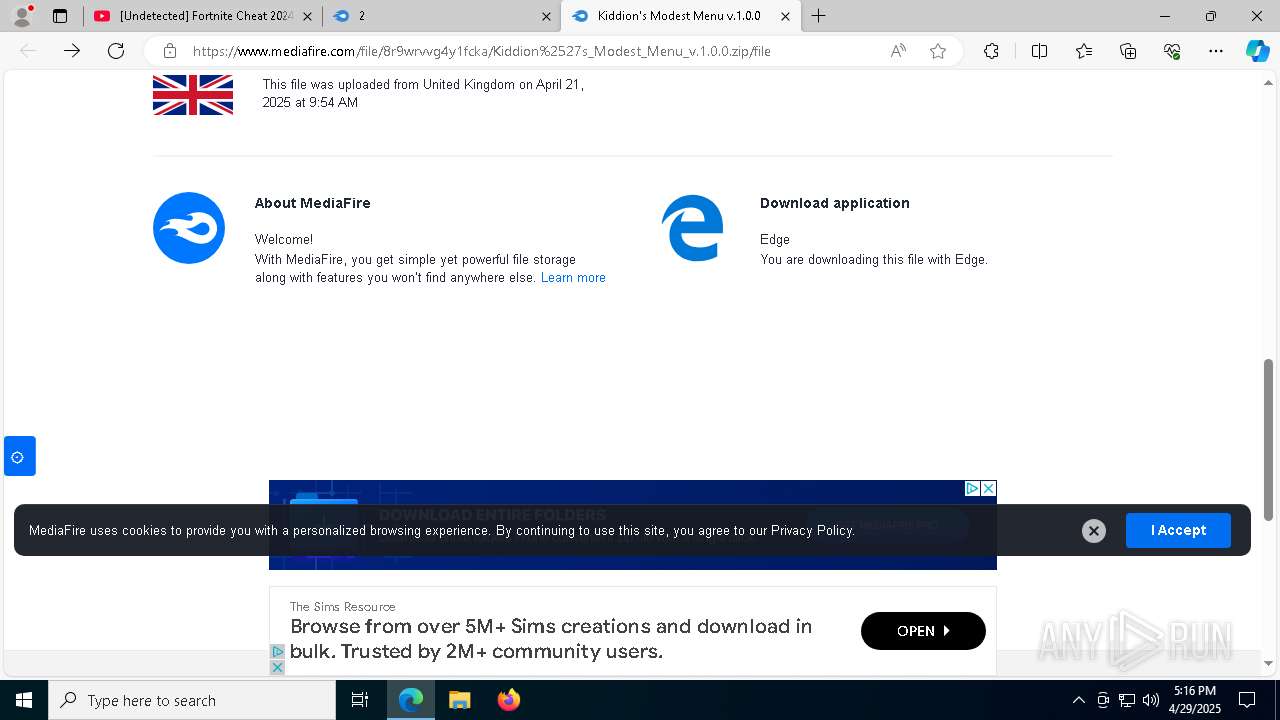This screenshot has height=720, width=1280.
Task: Click the United Kingdom flag image
Action: tap(193, 95)
